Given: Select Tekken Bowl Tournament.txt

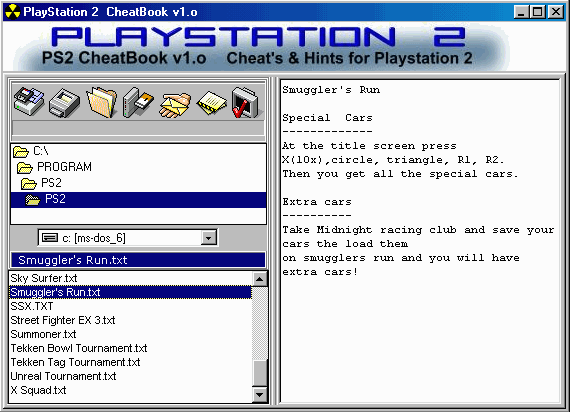Looking at the screenshot, I should point(130,348).
